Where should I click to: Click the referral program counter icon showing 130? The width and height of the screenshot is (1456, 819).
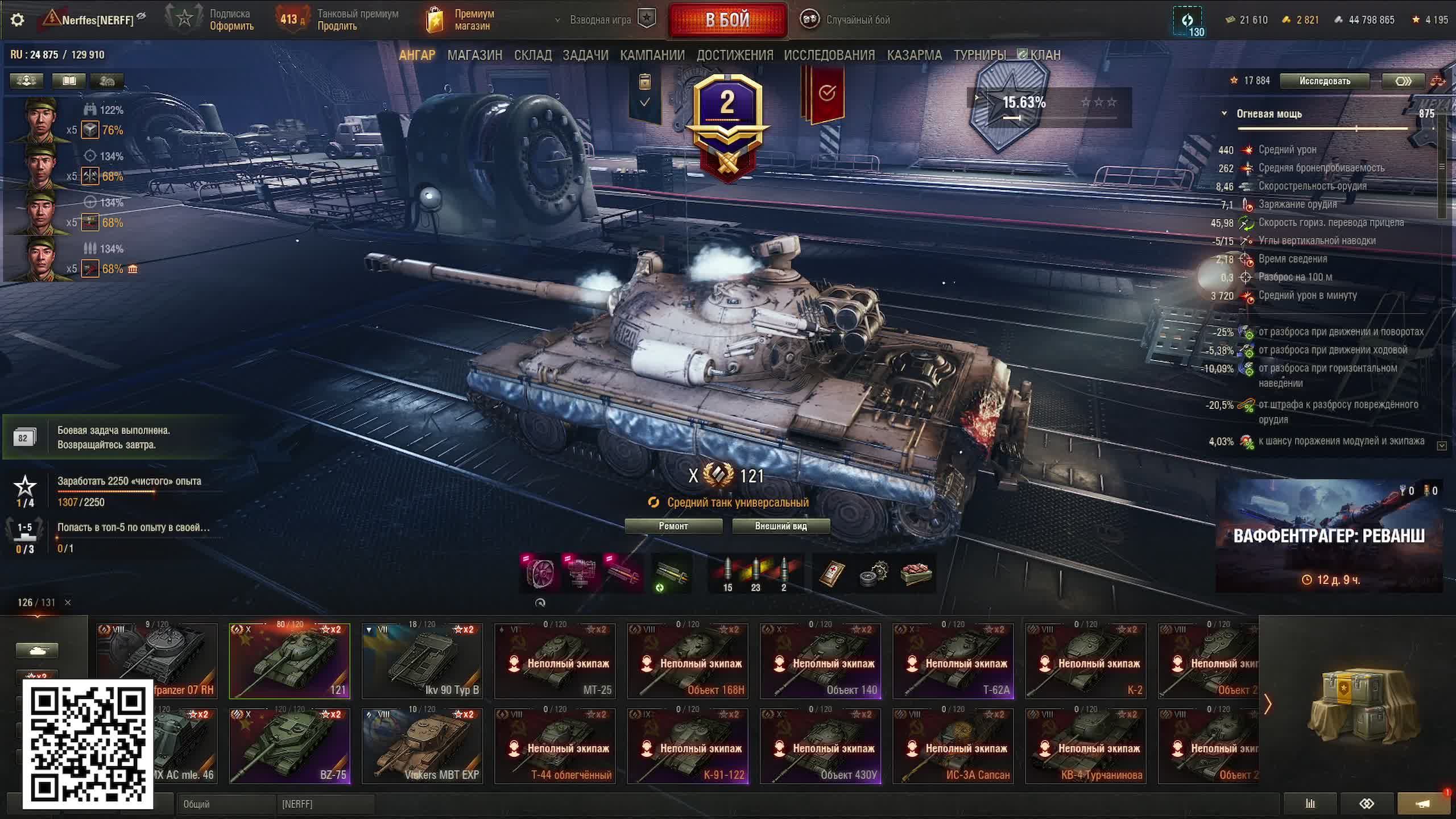click(1188, 22)
